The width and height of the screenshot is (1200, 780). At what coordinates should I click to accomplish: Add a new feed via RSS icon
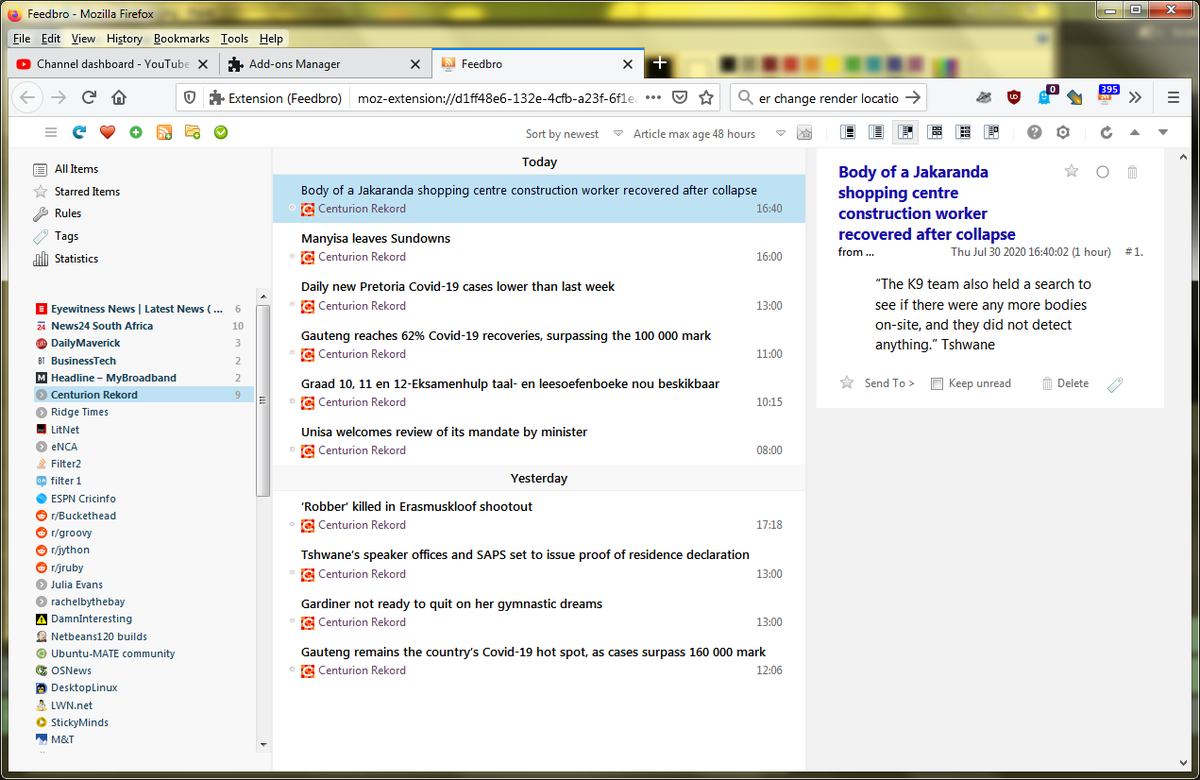(x=164, y=132)
